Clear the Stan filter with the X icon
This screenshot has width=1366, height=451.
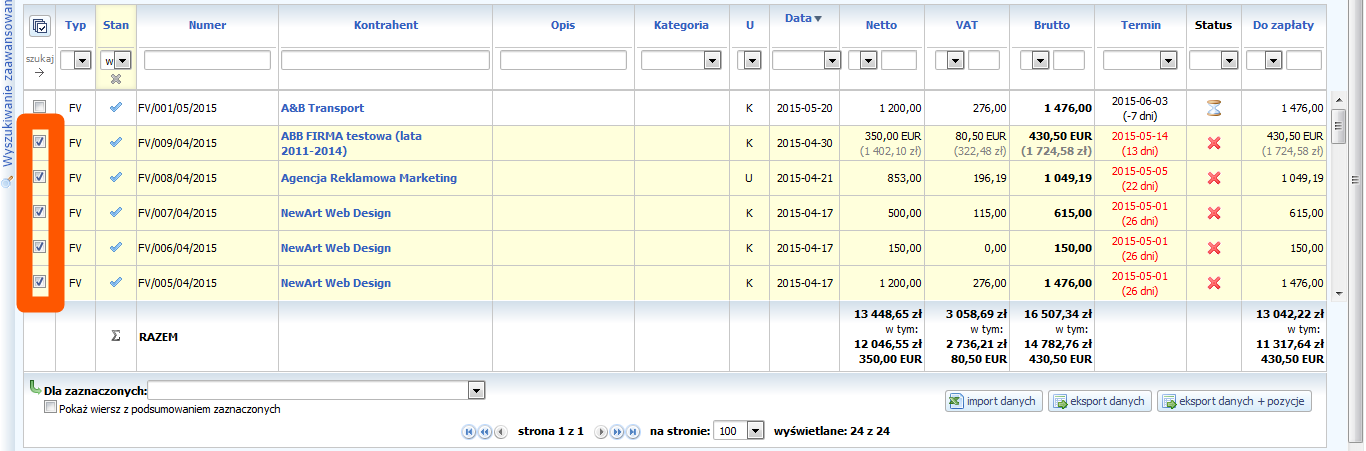pyautogui.click(x=116, y=79)
